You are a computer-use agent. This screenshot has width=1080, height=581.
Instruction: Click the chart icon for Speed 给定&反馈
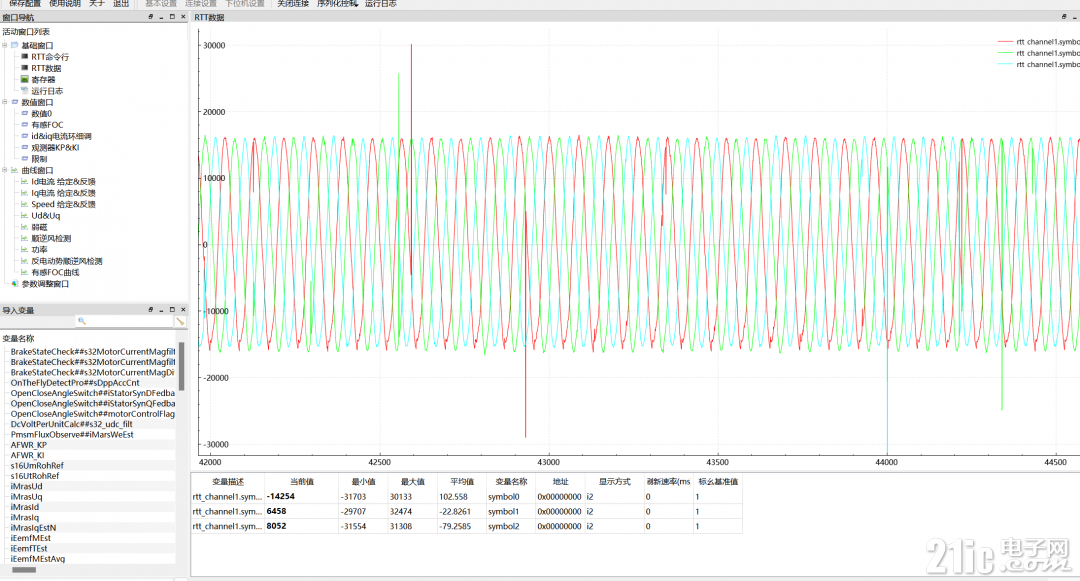25,204
